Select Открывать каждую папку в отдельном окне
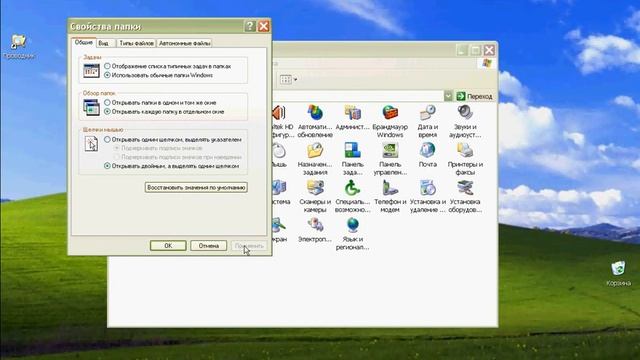This screenshot has width=640, height=360. click(164, 111)
